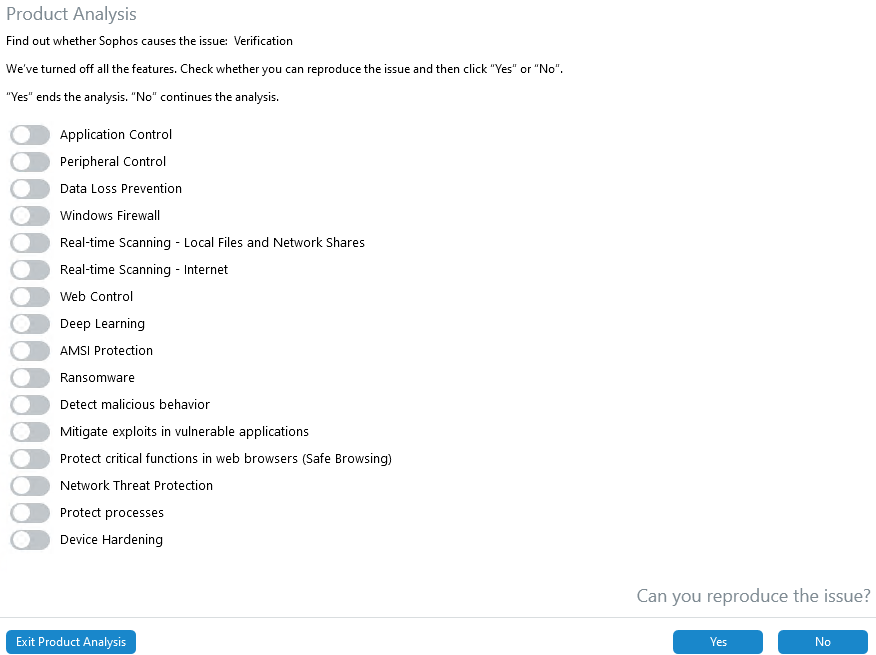Enable Detect malicious behavior toggle
876x655 pixels.
30,405
